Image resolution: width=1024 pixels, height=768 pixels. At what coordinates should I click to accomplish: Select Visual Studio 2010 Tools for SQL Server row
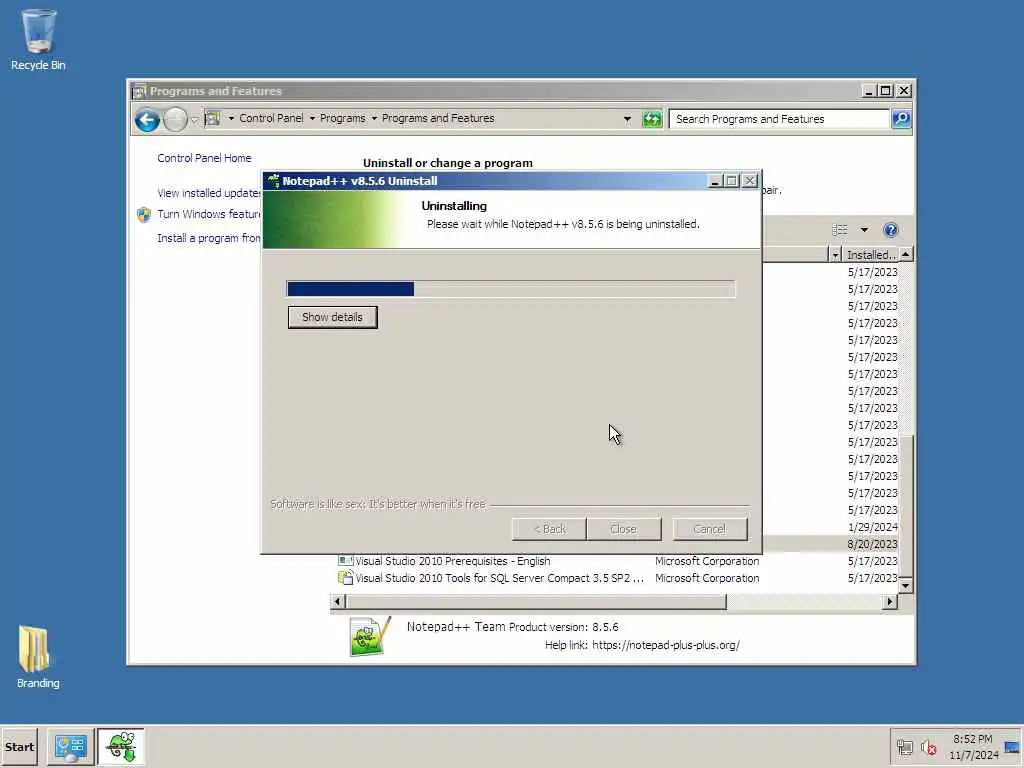coord(617,578)
